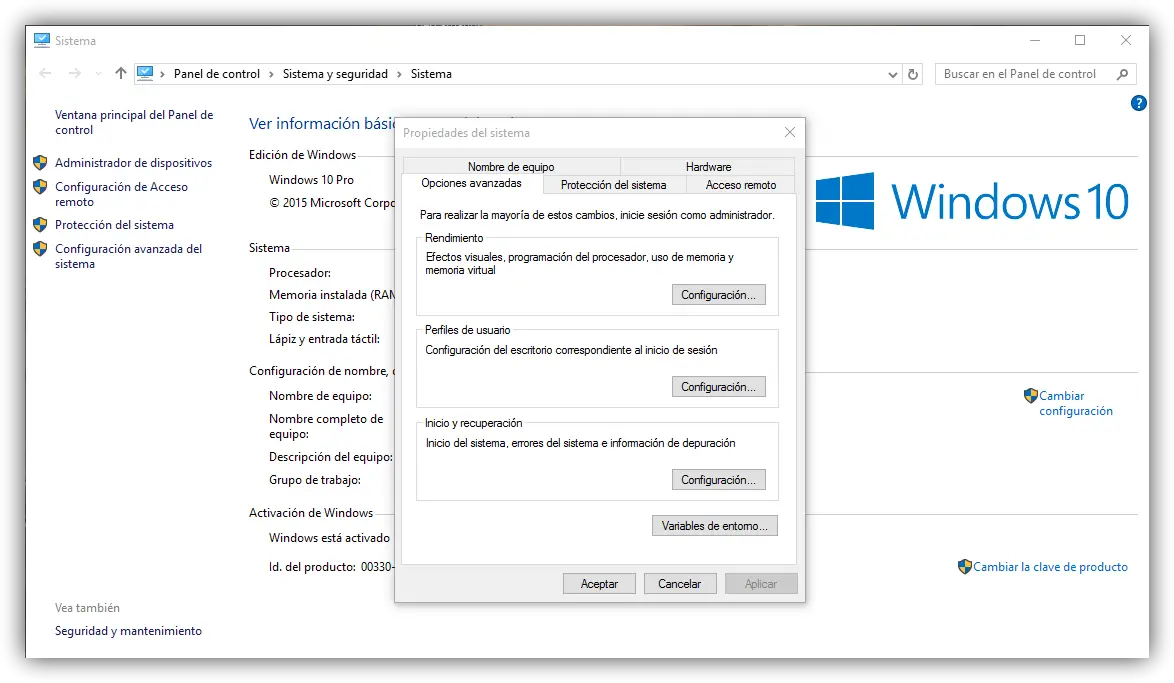Open Configuración avanzada del sistema link
Viewport: 1174px width, 683px height.
click(128, 256)
